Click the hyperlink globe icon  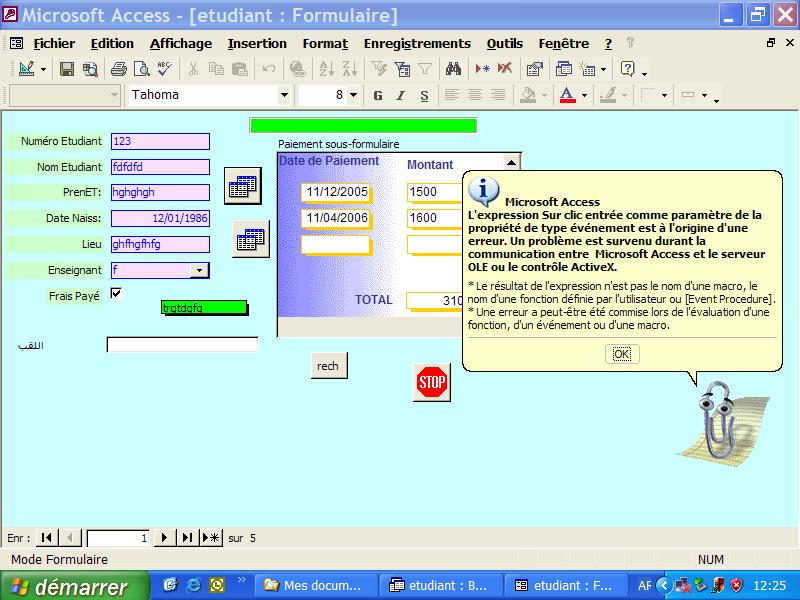click(297, 69)
